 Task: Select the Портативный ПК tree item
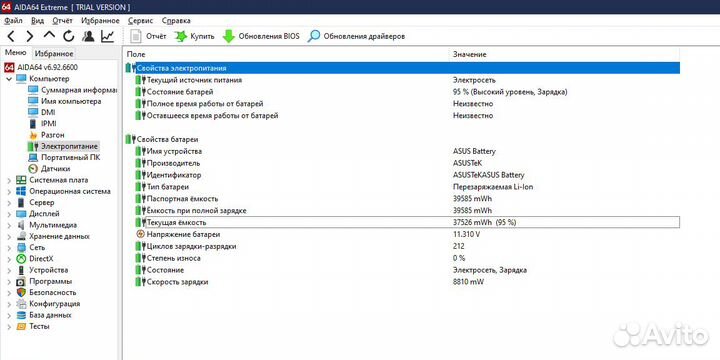click(x=70, y=158)
